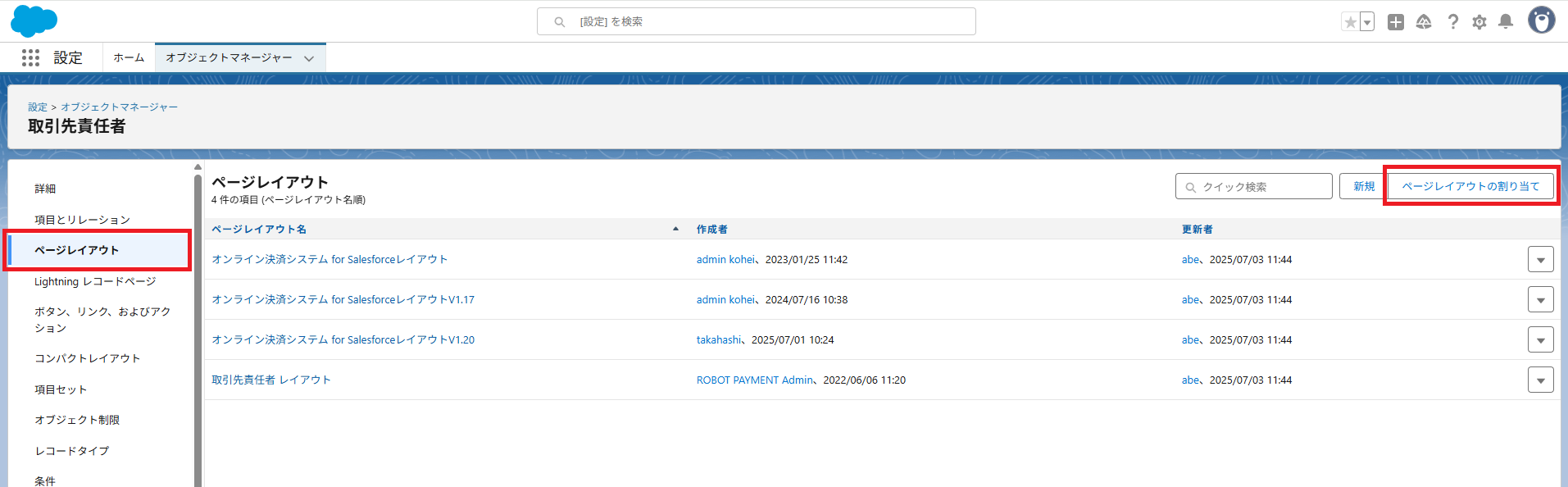Open row menu for レイアウトV1.17
Viewport: 1568px width, 487px height.
1540,299
